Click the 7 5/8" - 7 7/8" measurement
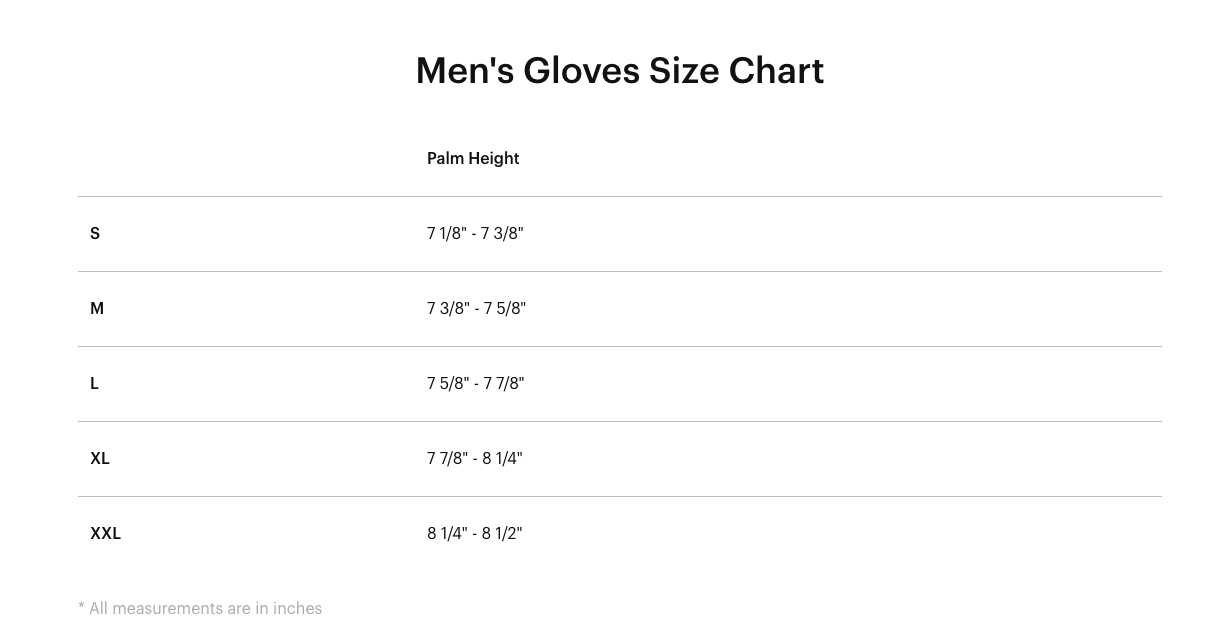 (x=475, y=383)
